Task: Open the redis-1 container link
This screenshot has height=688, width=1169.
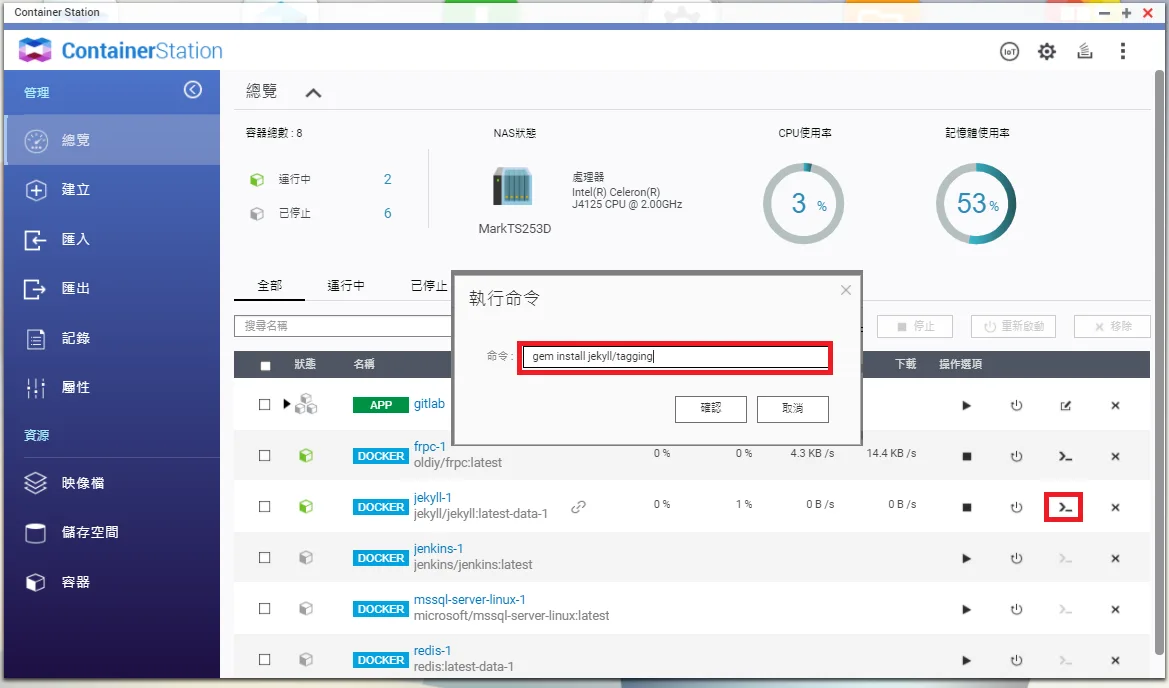Action: [432, 651]
